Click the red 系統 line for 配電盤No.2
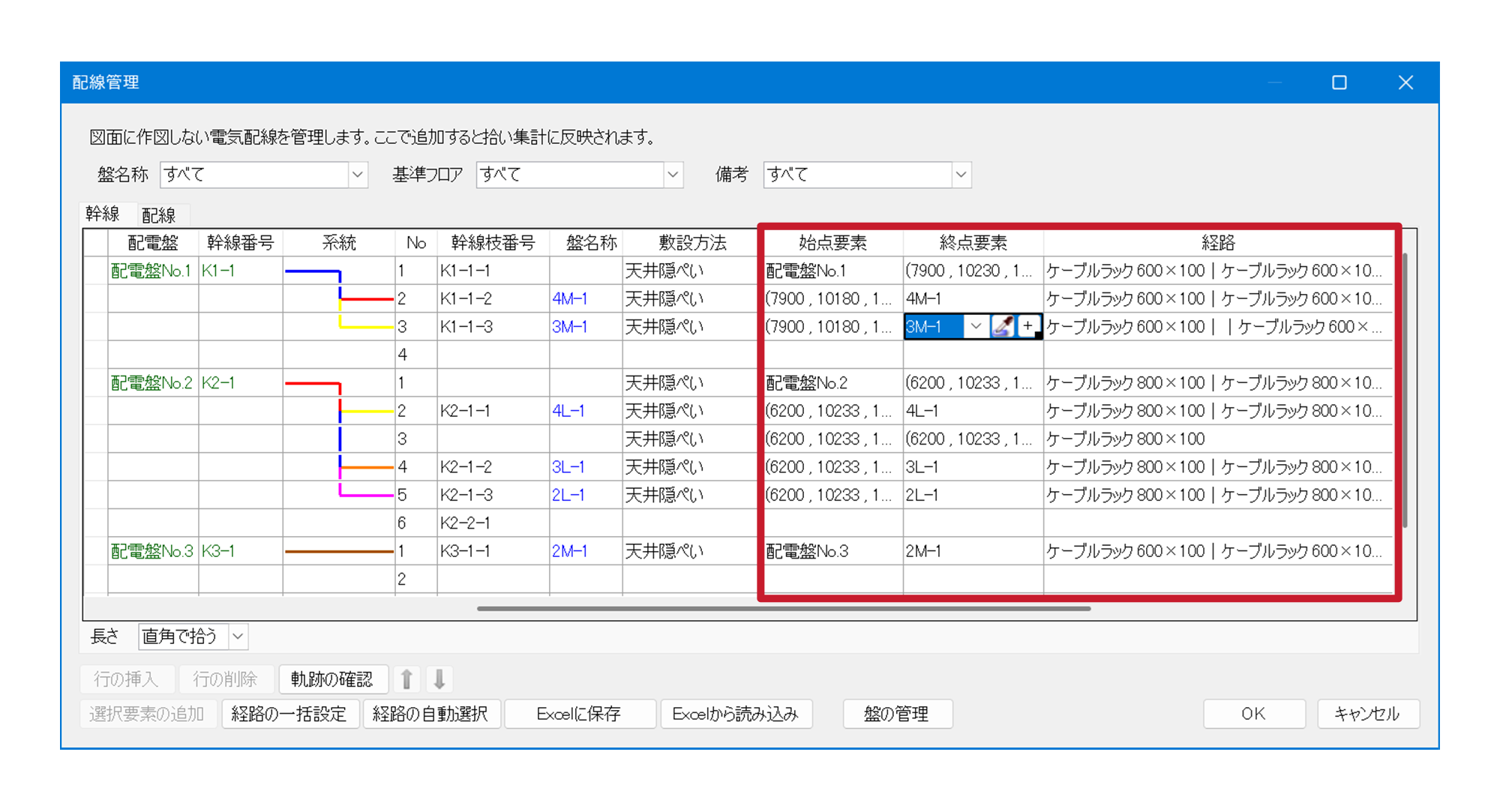1500x812 pixels. [x=311, y=382]
